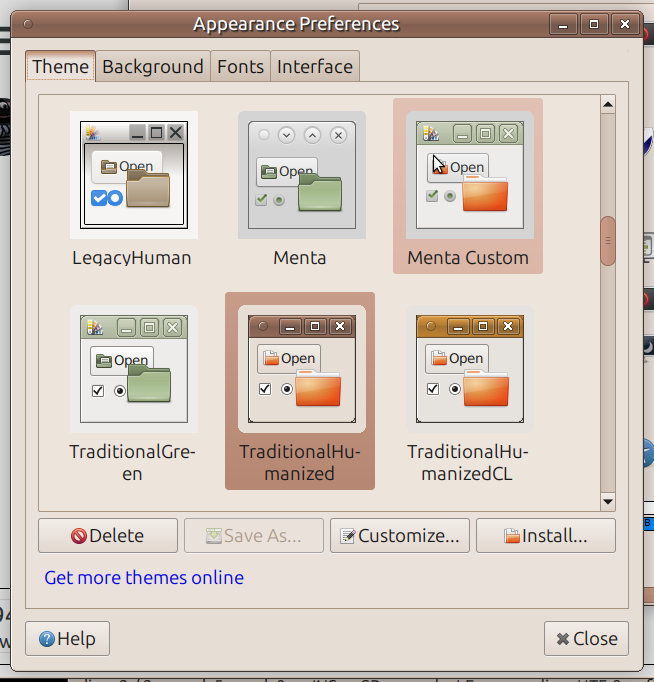
Task: Select the LegacyHuman theme thumbnail
Action: [133, 175]
